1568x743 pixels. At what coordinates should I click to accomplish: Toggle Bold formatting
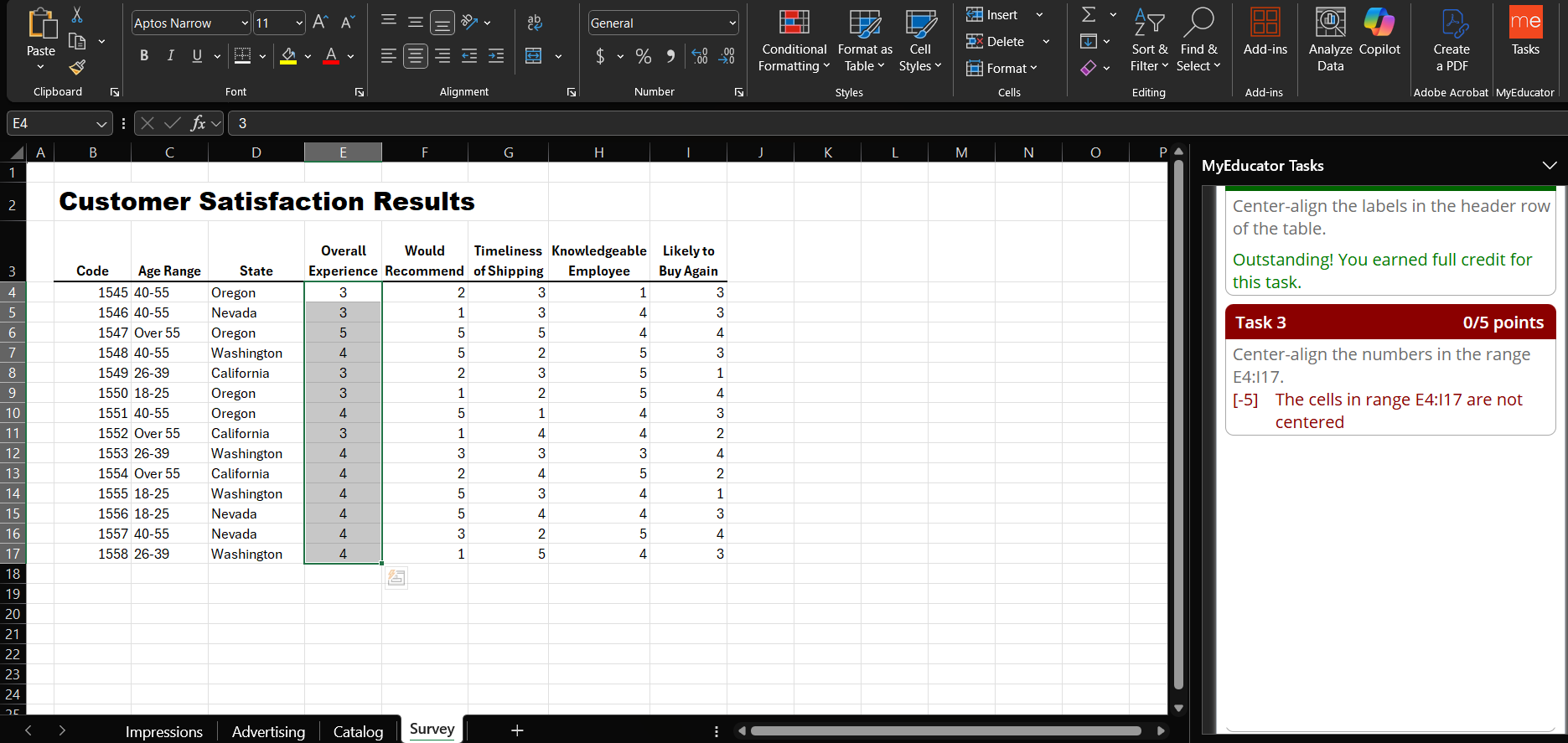(x=144, y=56)
